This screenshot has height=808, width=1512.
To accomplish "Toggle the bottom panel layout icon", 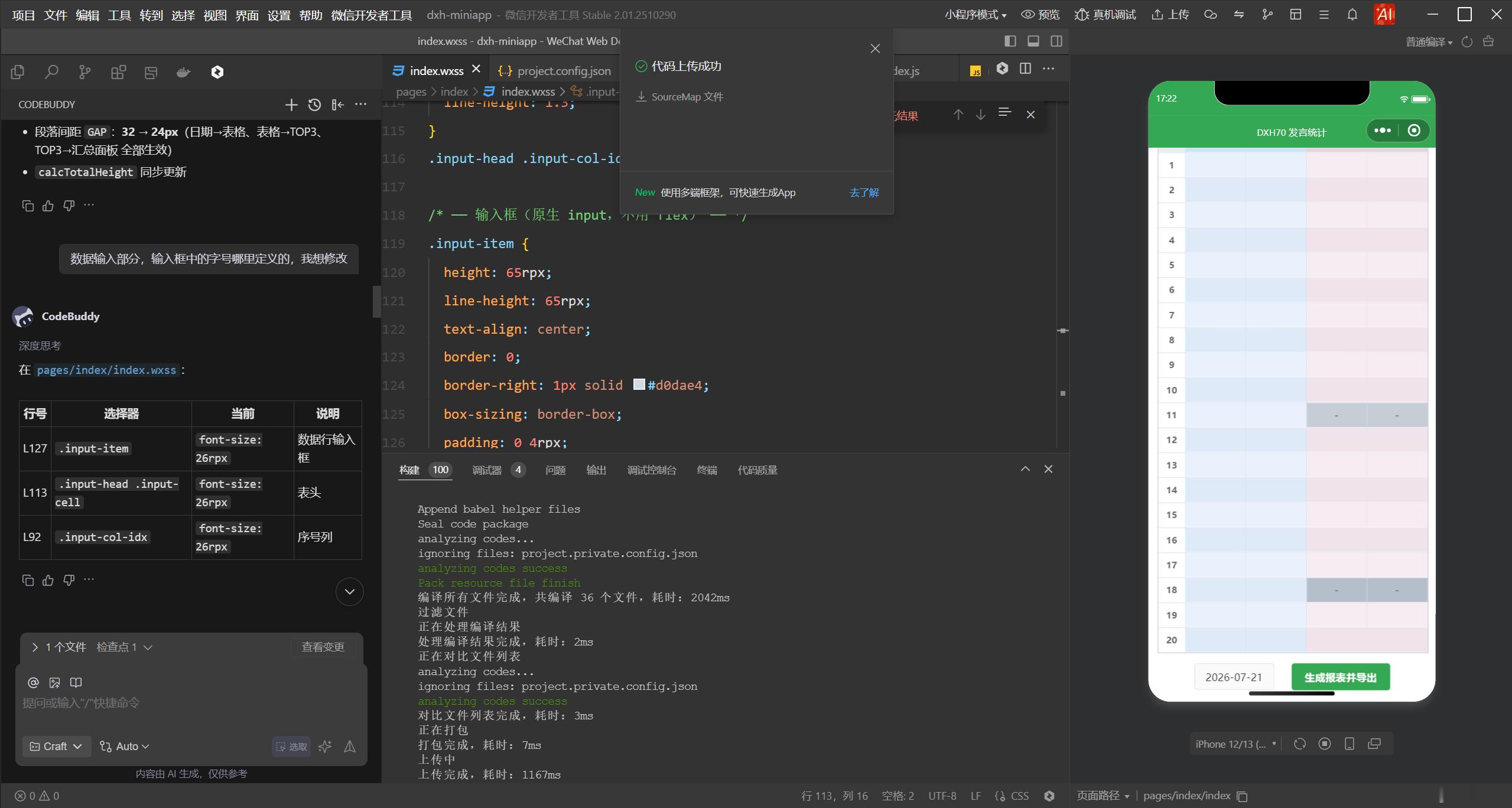I will [x=1033, y=41].
